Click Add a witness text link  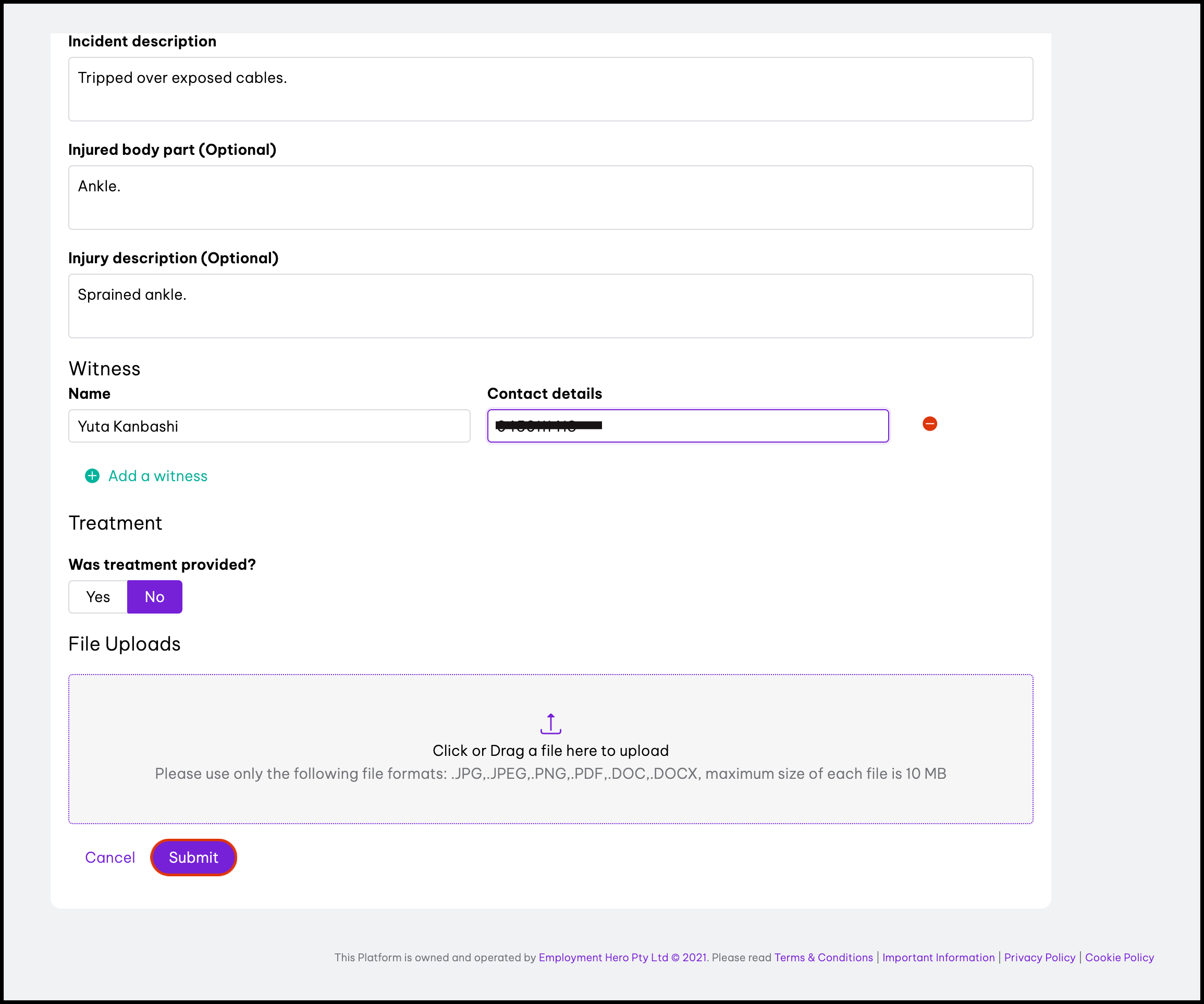[157, 476]
